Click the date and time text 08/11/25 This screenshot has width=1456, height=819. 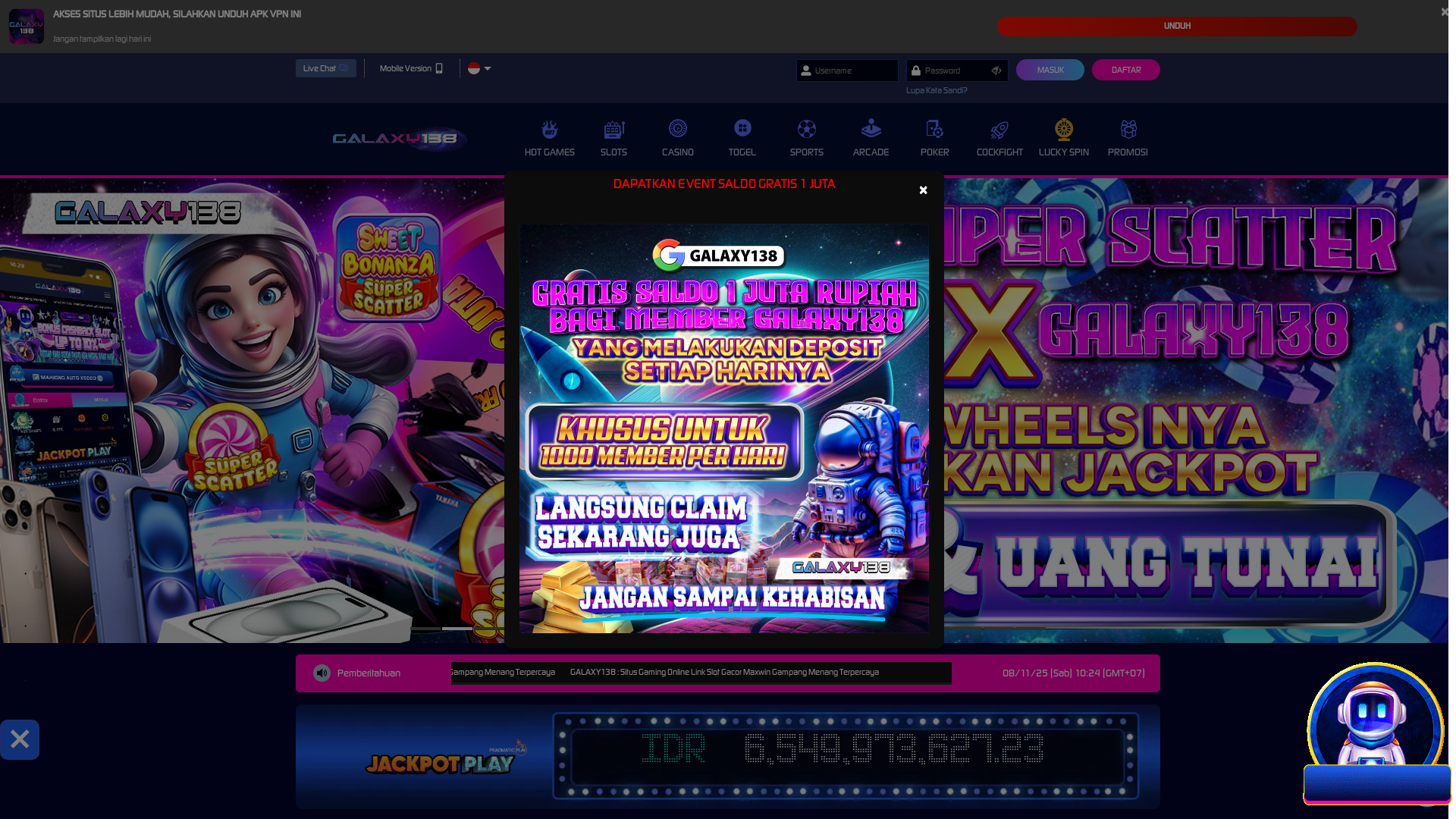coord(1073,673)
